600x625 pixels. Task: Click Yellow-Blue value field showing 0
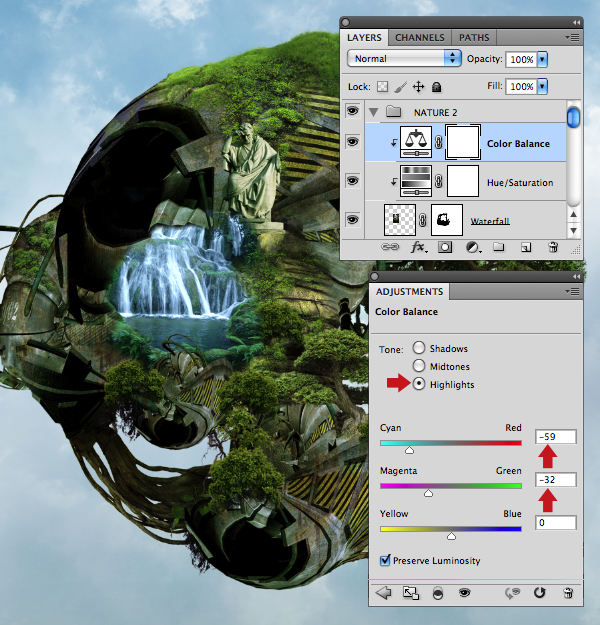pyautogui.click(x=555, y=523)
